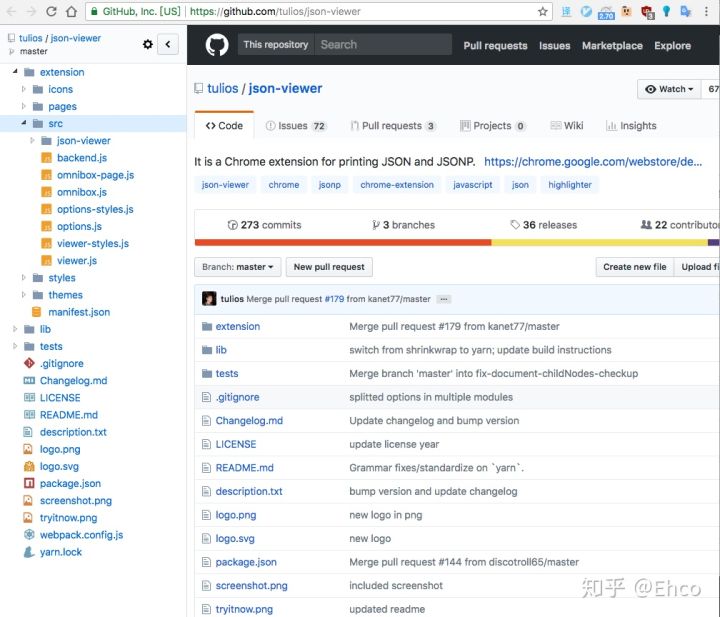Open the Pull requests repository tab
This screenshot has width=720, height=617.
(392, 126)
